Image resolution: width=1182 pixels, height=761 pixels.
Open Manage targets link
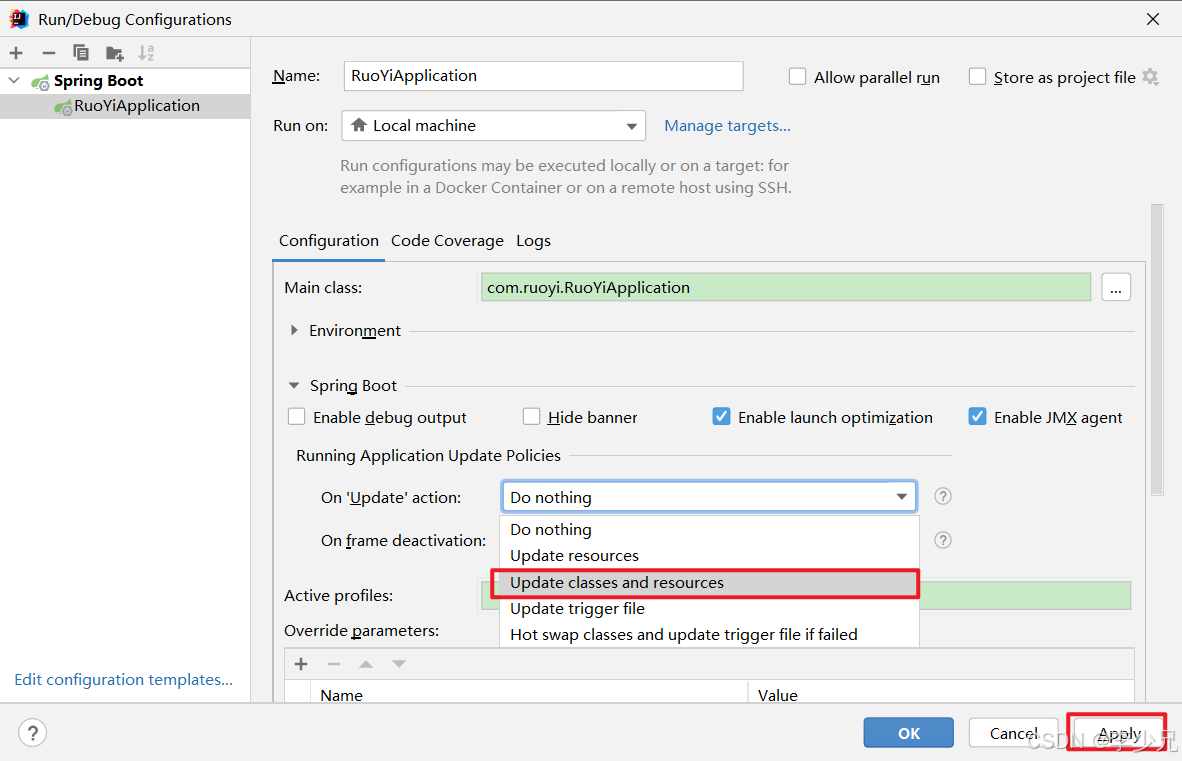727,126
